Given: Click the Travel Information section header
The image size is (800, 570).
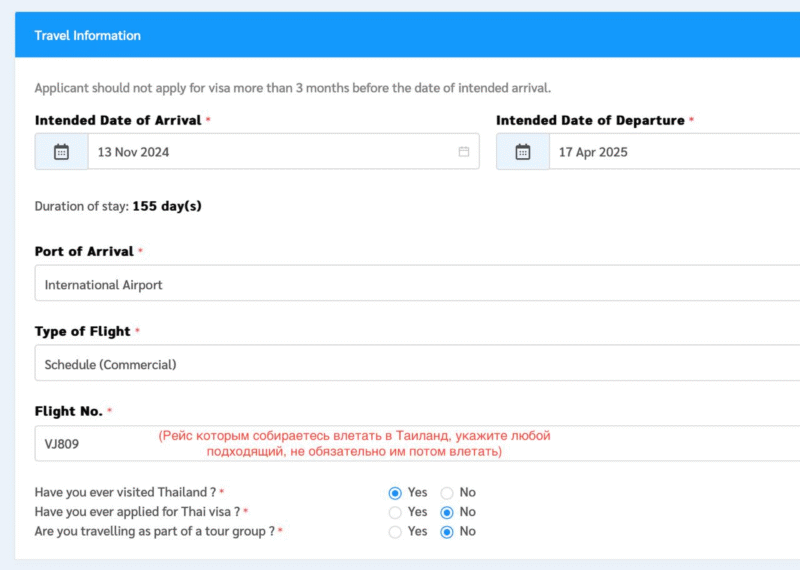Looking at the screenshot, I should click(88, 36).
